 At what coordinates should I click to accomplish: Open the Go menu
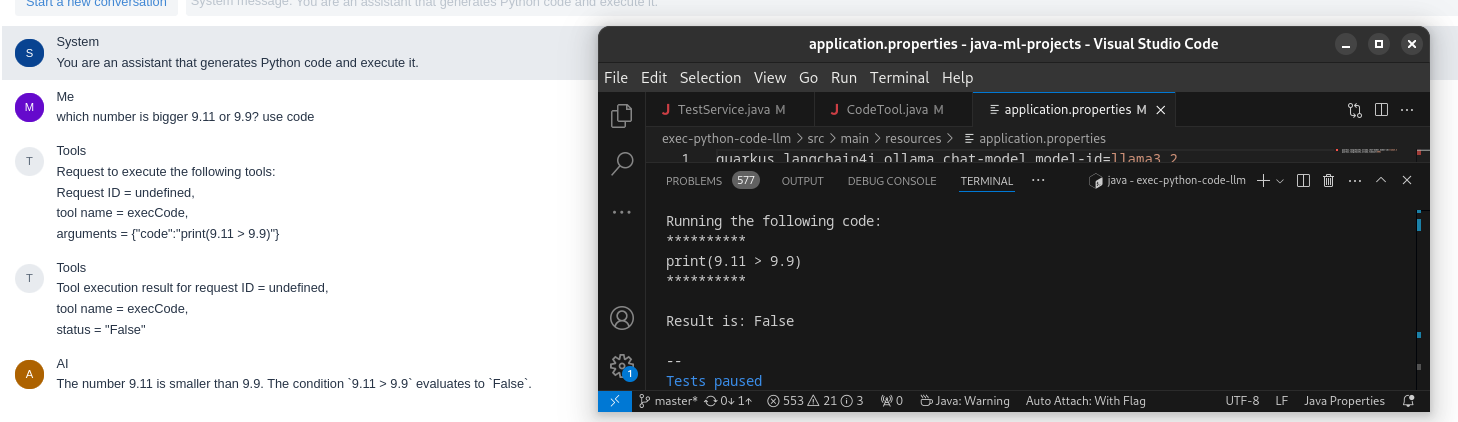coord(808,77)
